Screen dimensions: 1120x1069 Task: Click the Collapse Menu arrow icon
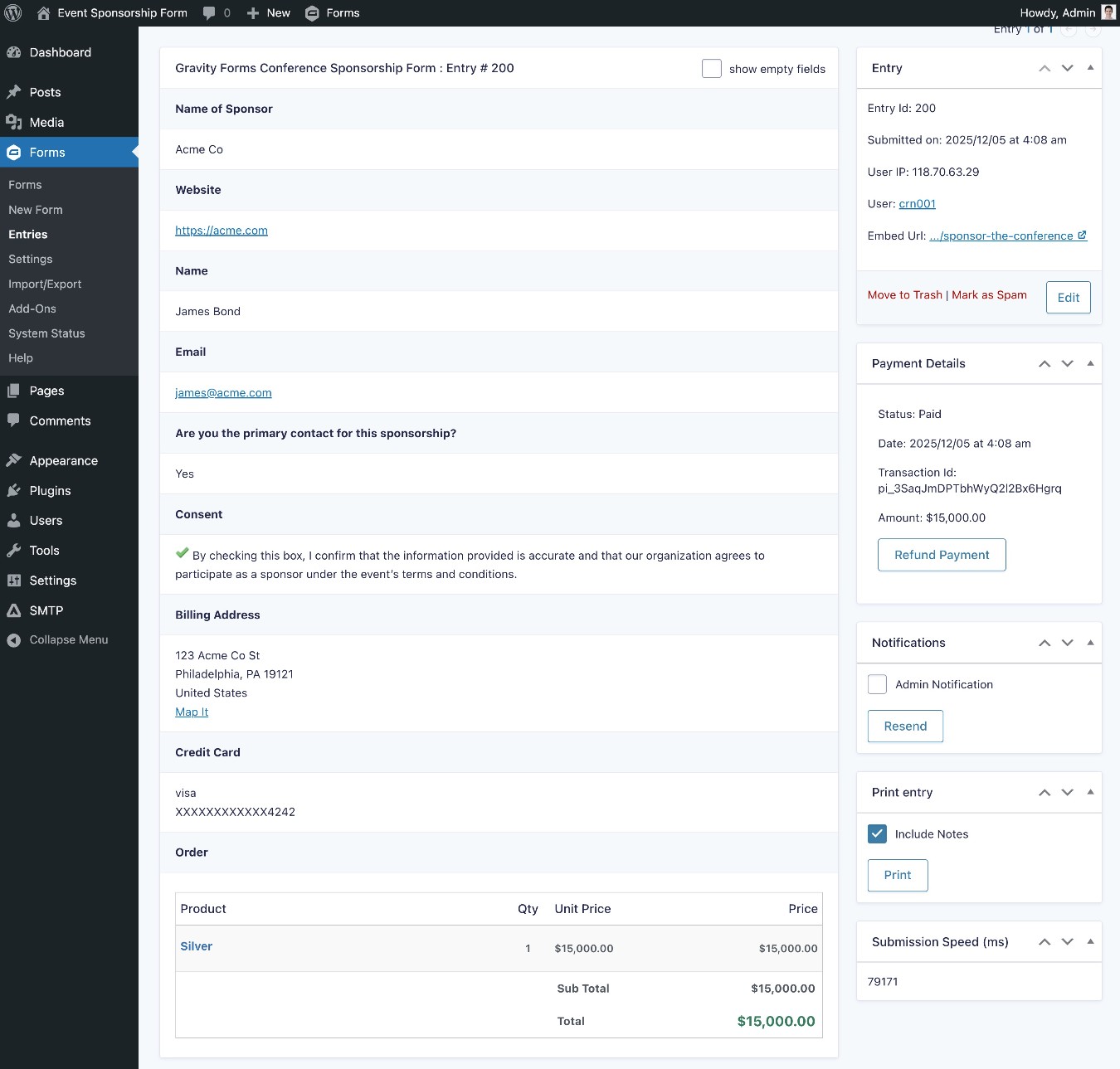(x=14, y=640)
